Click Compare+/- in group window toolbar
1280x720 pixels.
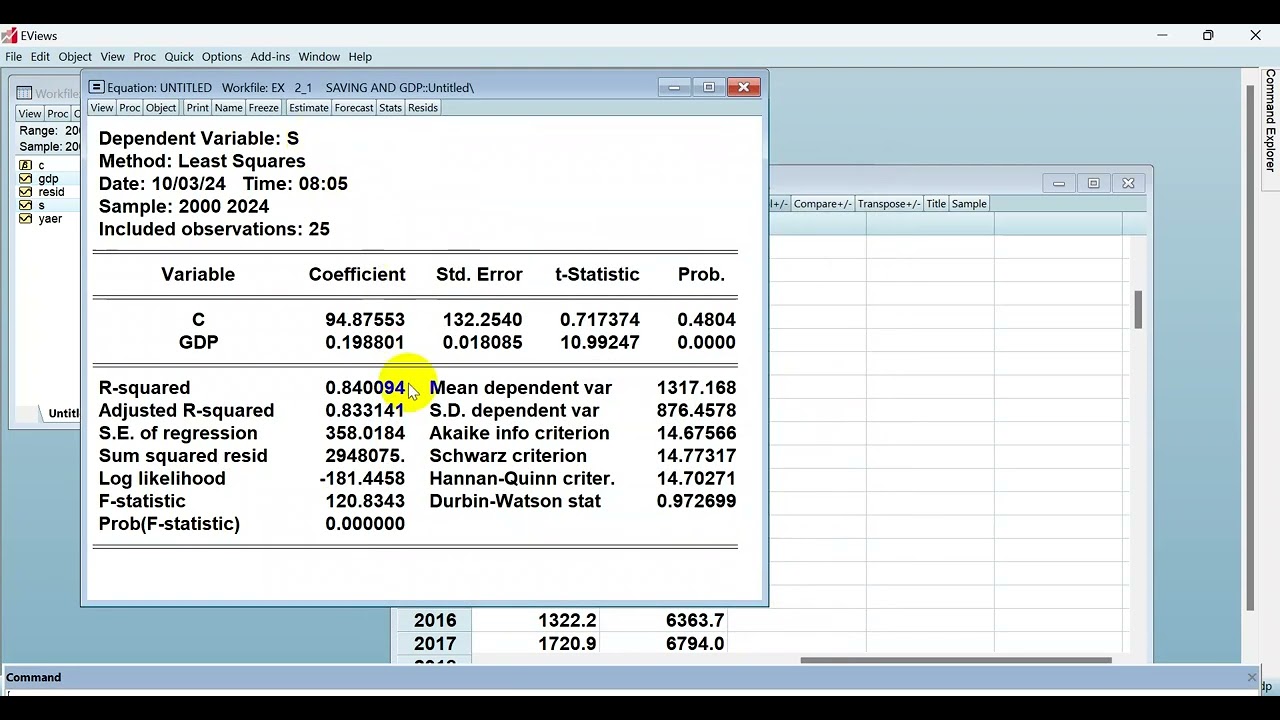[x=823, y=204]
